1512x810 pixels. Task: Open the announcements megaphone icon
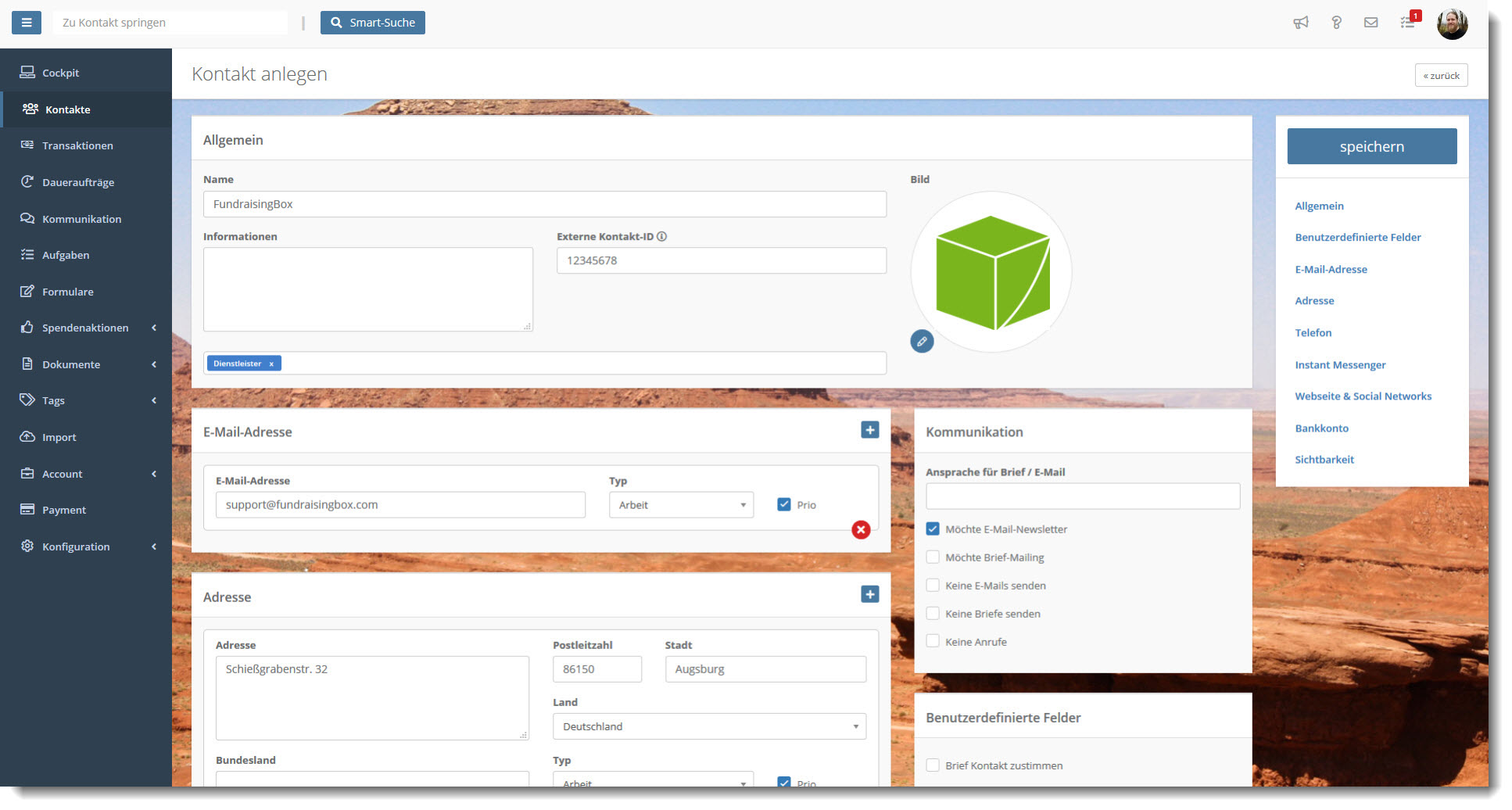click(x=1300, y=23)
